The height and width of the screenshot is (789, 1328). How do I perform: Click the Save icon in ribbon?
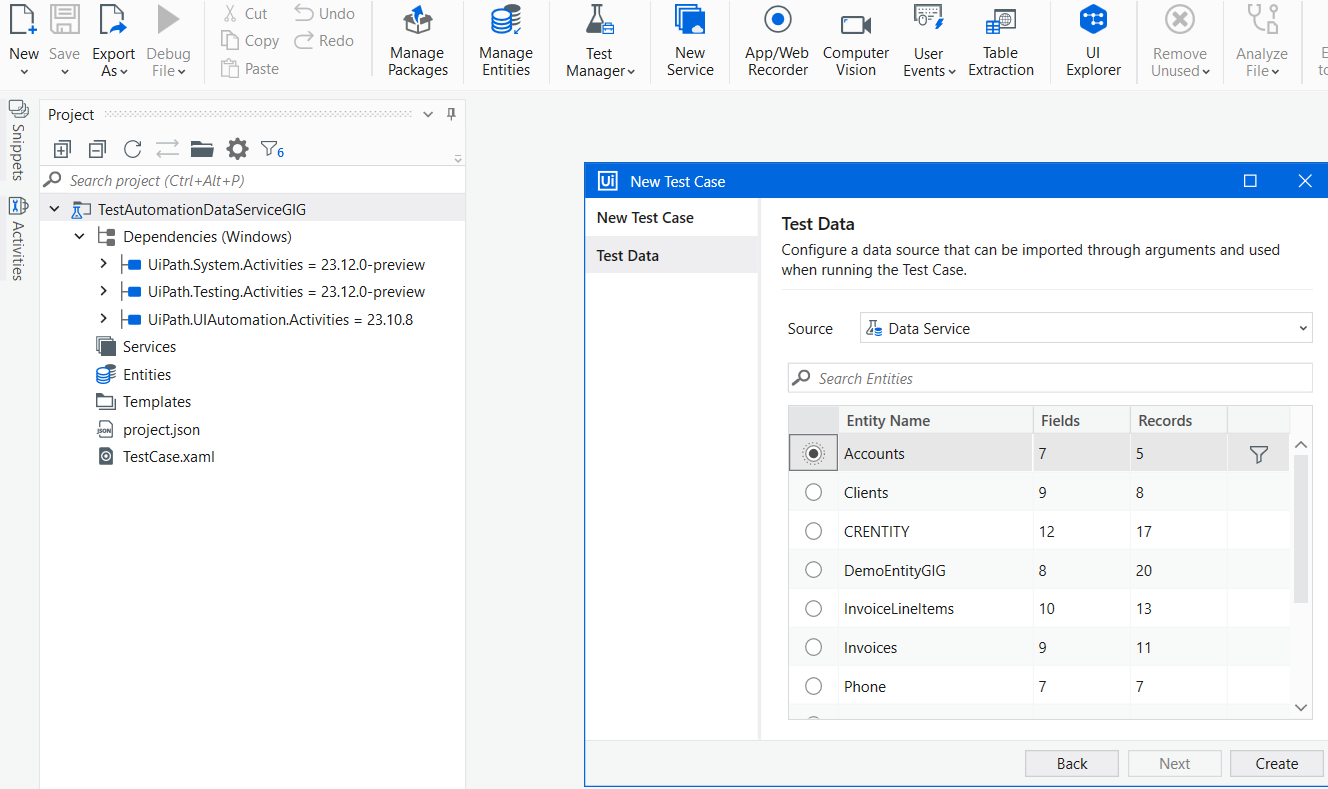click(64, 20)
